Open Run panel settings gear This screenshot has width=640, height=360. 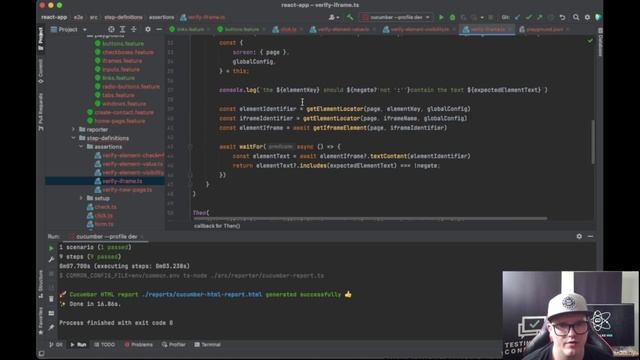point(579,236)
